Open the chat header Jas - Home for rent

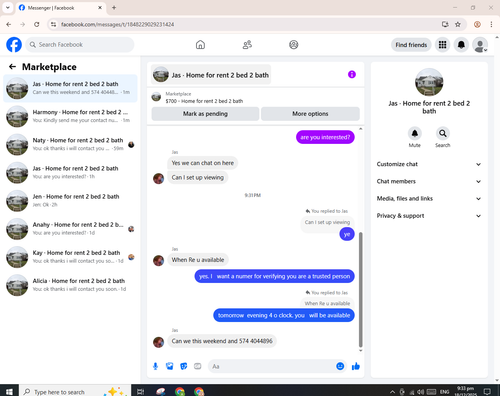pyautogui.click(x=211, y=75)
